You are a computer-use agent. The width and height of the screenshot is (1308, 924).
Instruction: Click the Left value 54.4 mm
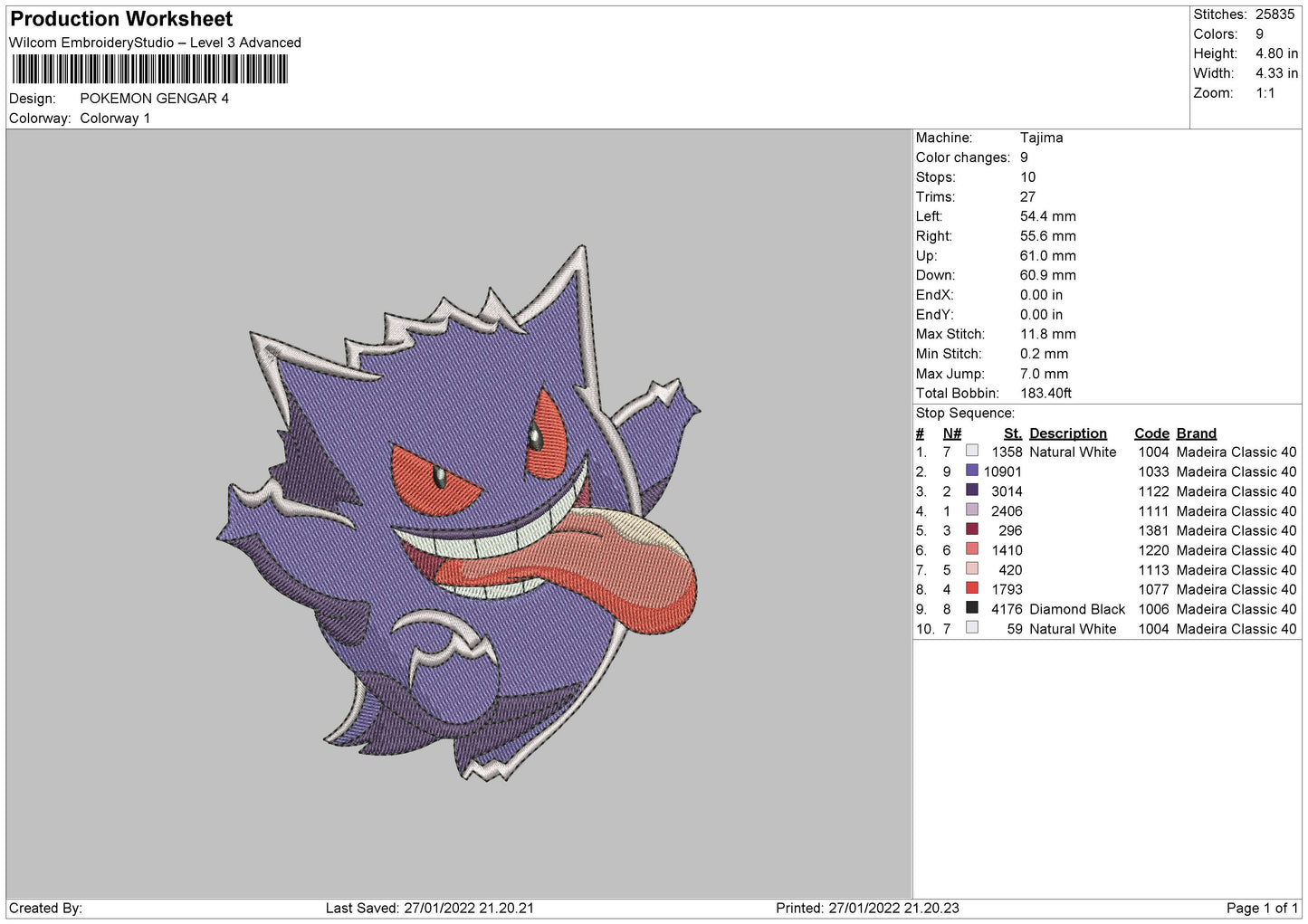point(1047,216)
